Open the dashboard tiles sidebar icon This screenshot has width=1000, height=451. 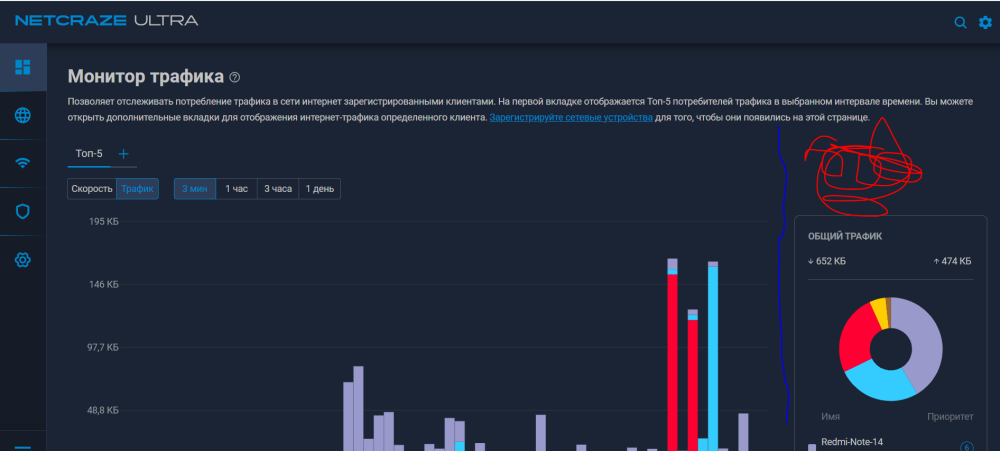pyautogui.click(x=23, y=67)
